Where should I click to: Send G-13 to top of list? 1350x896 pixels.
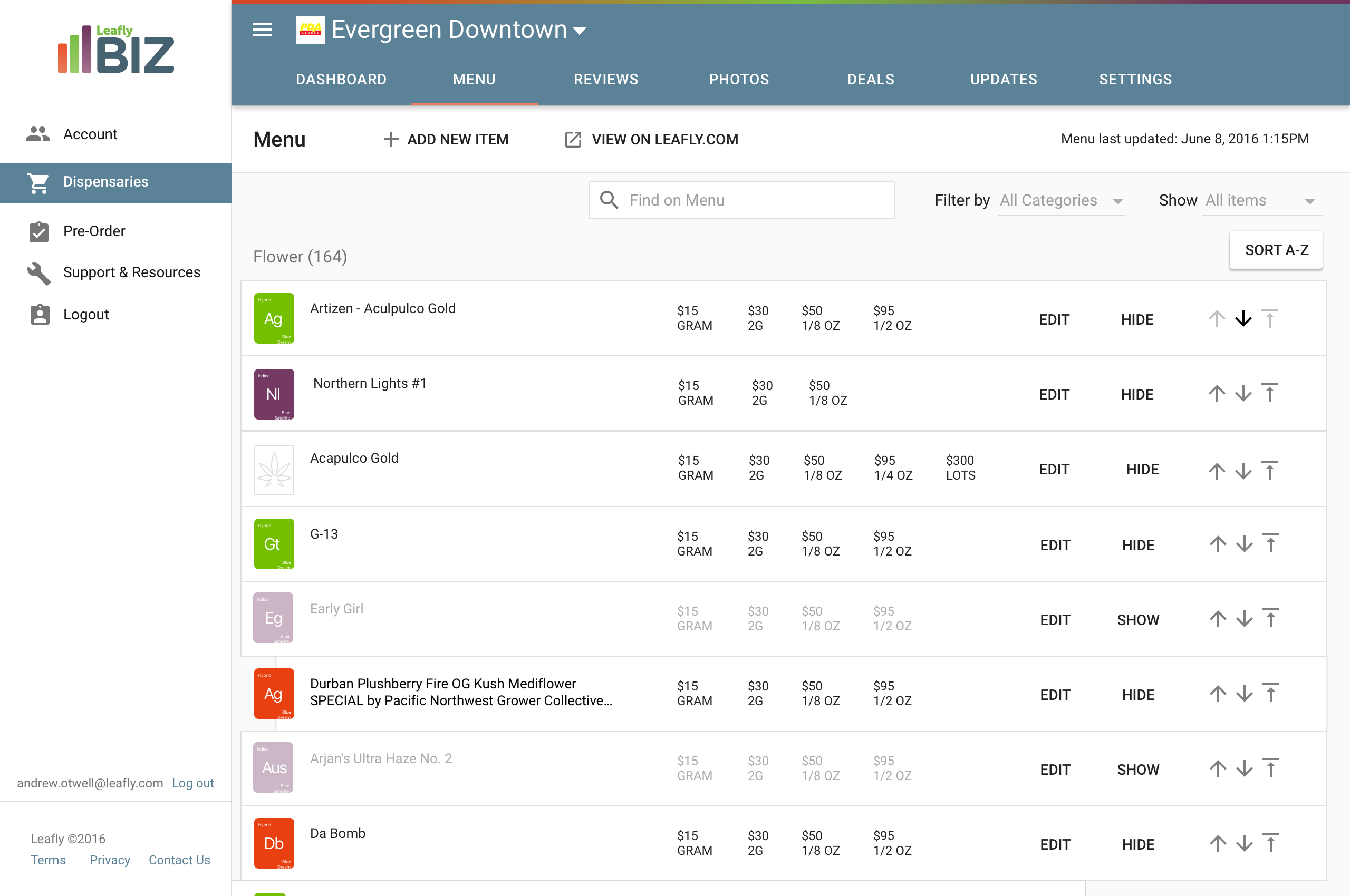(1270, 543)
